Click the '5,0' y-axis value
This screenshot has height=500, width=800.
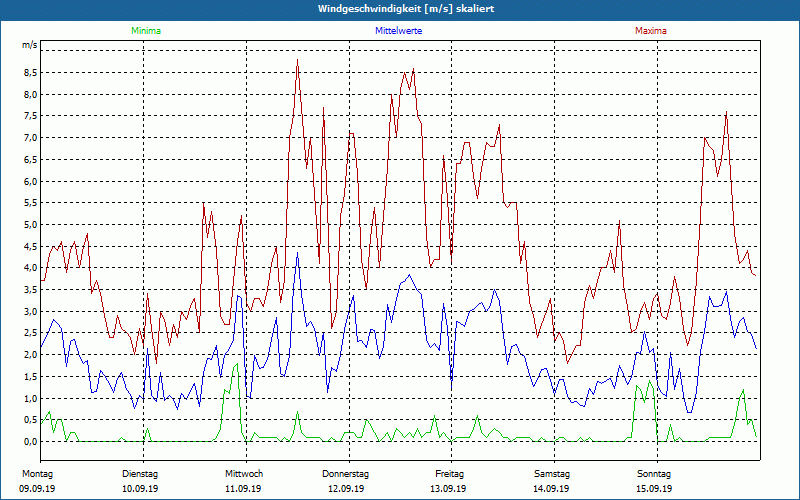click(x=30, y=225)
